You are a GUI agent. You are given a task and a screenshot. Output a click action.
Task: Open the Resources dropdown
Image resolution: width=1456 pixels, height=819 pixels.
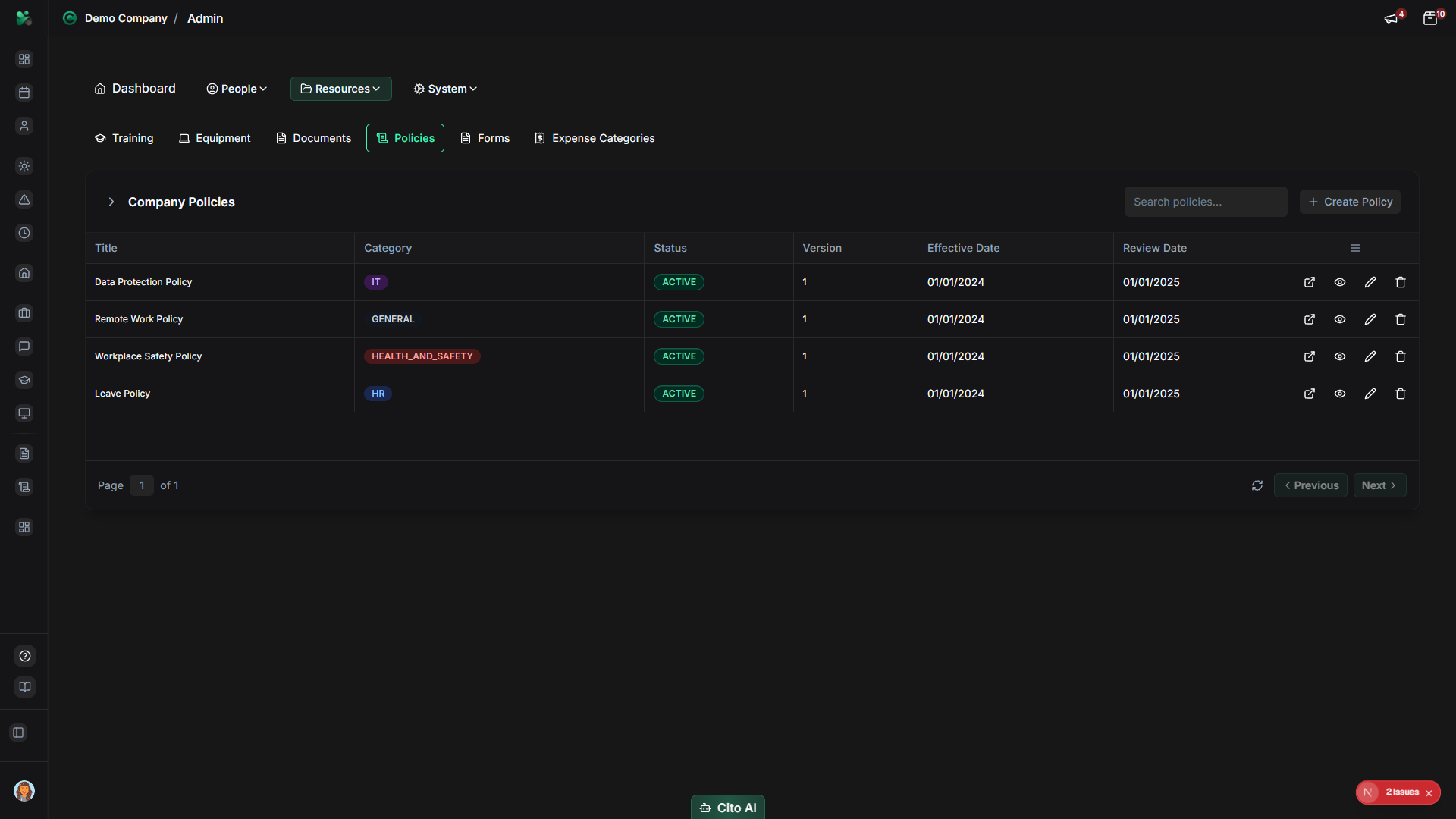tap(340, 89)
